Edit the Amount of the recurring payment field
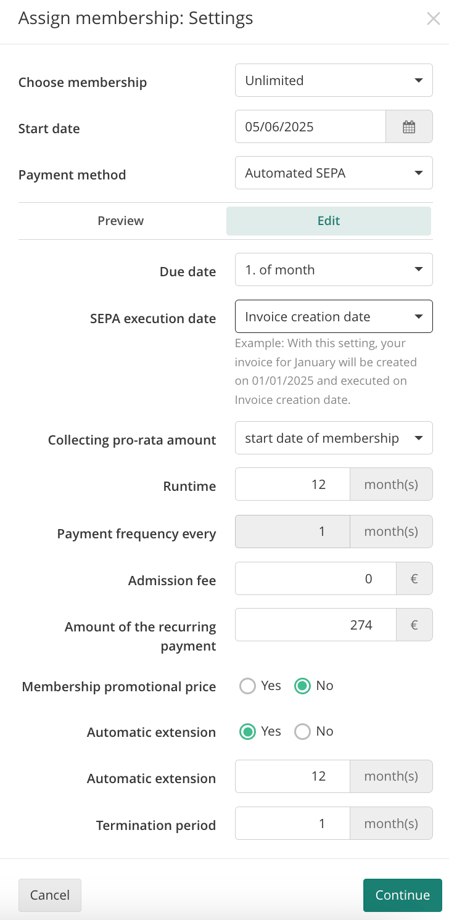449x920 pixels. pyautogui.click(x=316, y=625)
